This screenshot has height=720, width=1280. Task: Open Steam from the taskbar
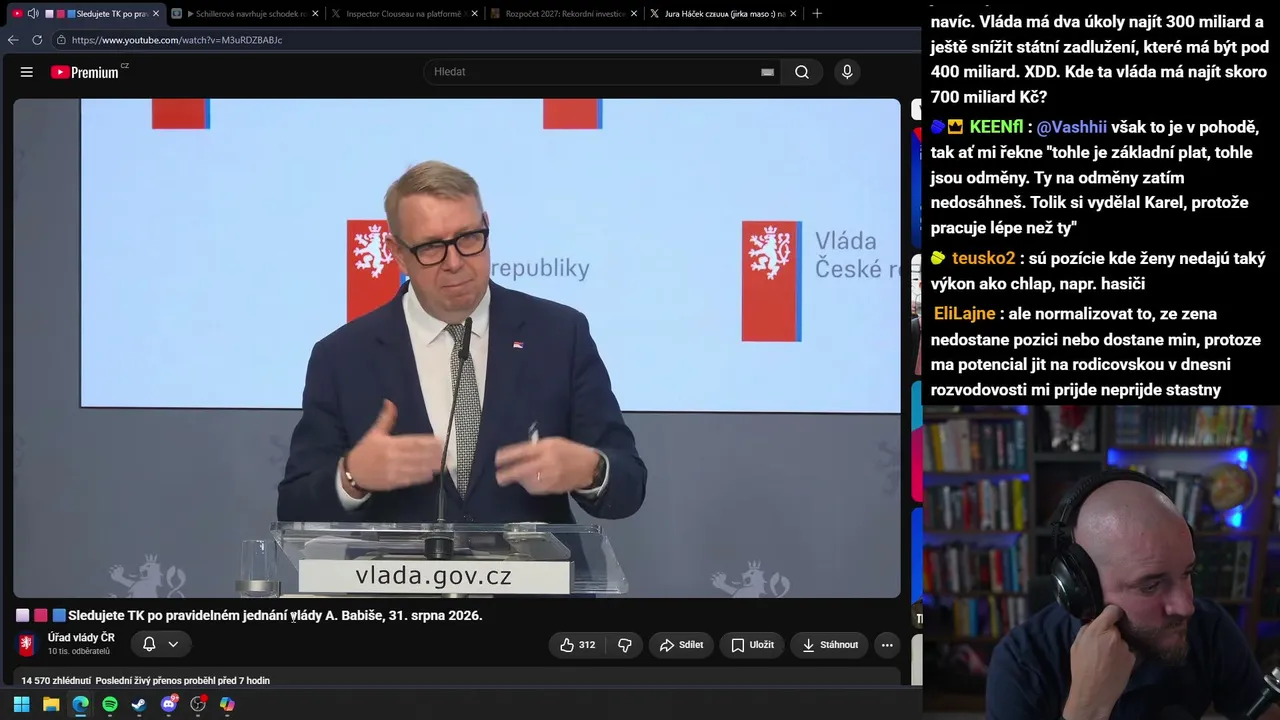click(139, 704)
